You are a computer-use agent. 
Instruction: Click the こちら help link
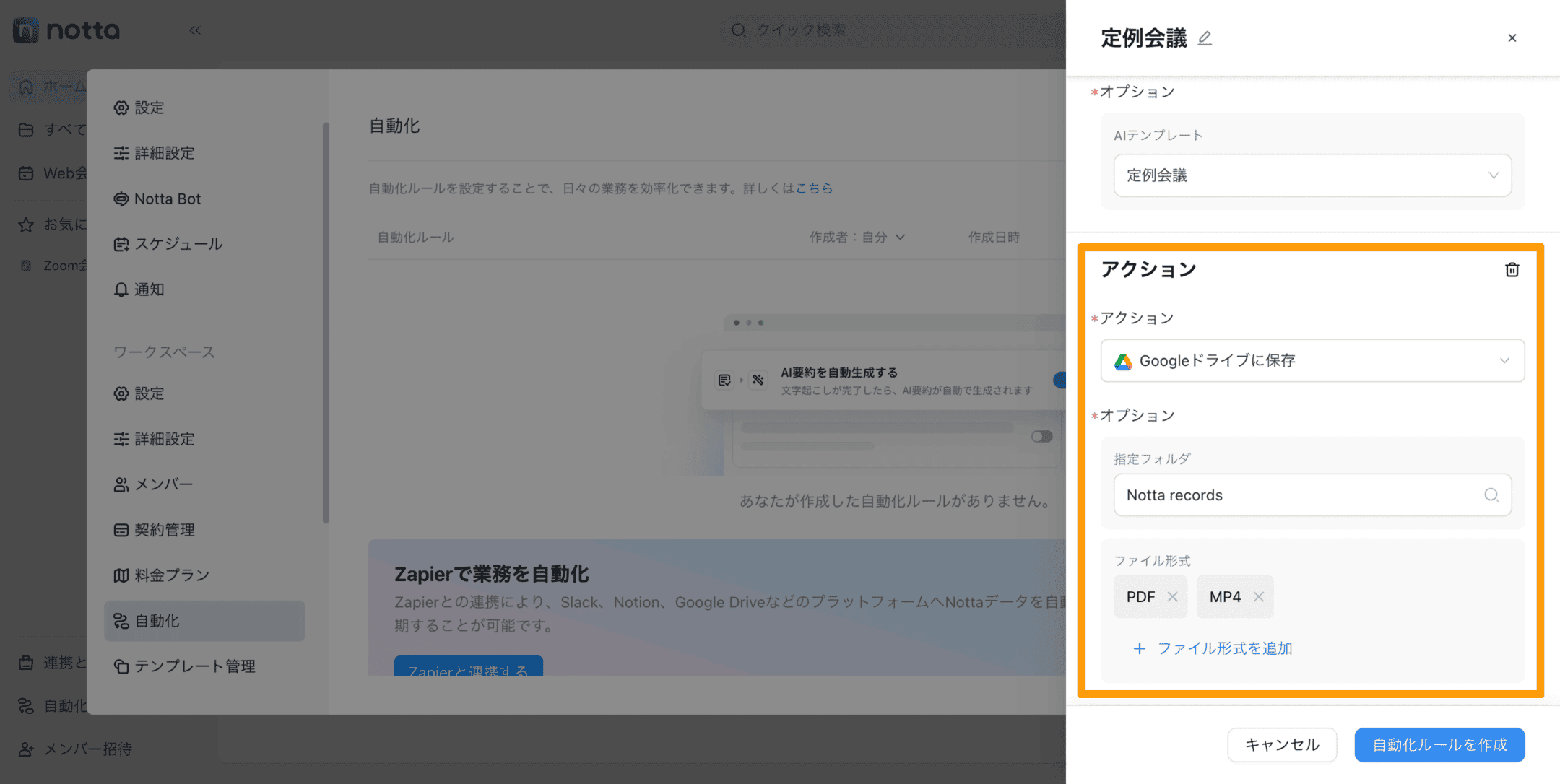tap(814, 188)
